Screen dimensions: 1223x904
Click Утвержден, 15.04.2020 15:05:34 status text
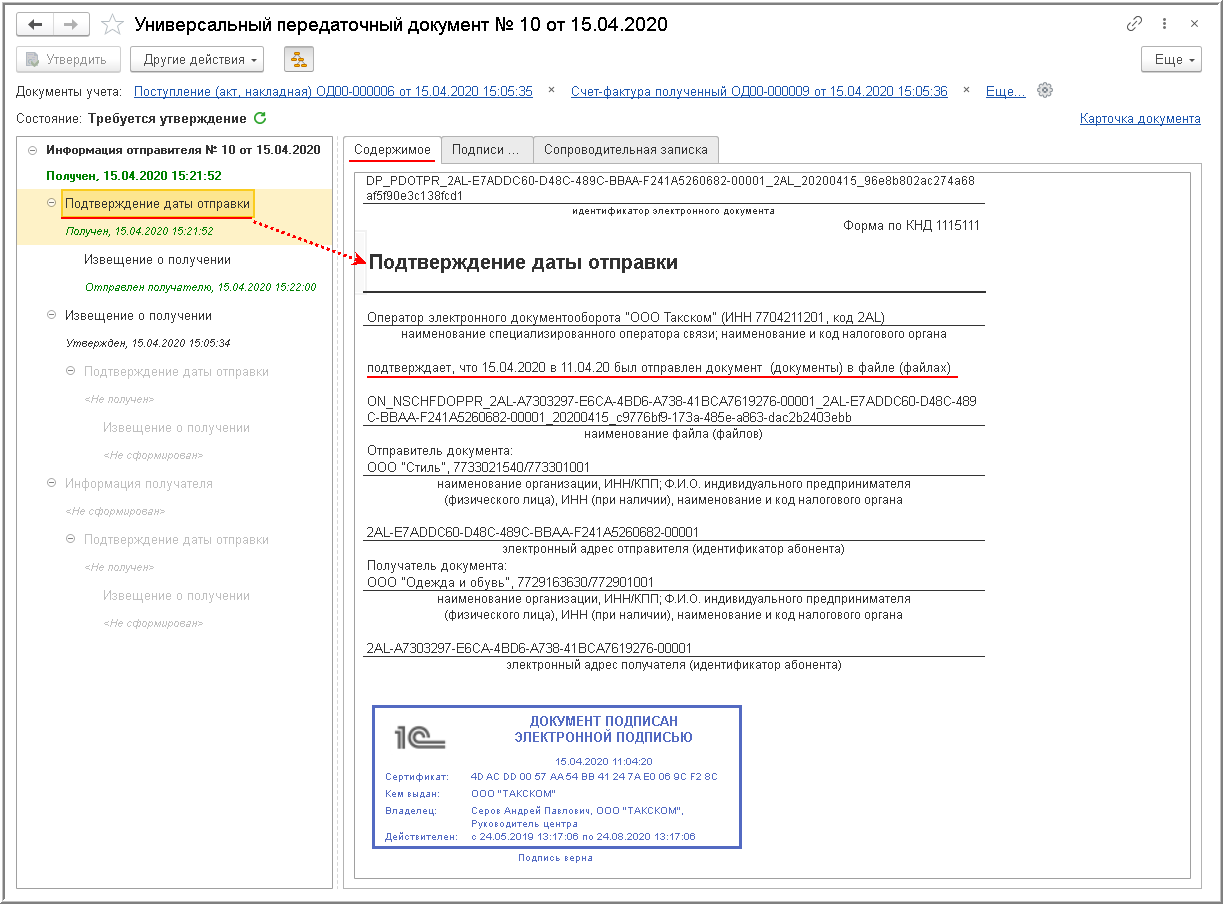(148, 343)
